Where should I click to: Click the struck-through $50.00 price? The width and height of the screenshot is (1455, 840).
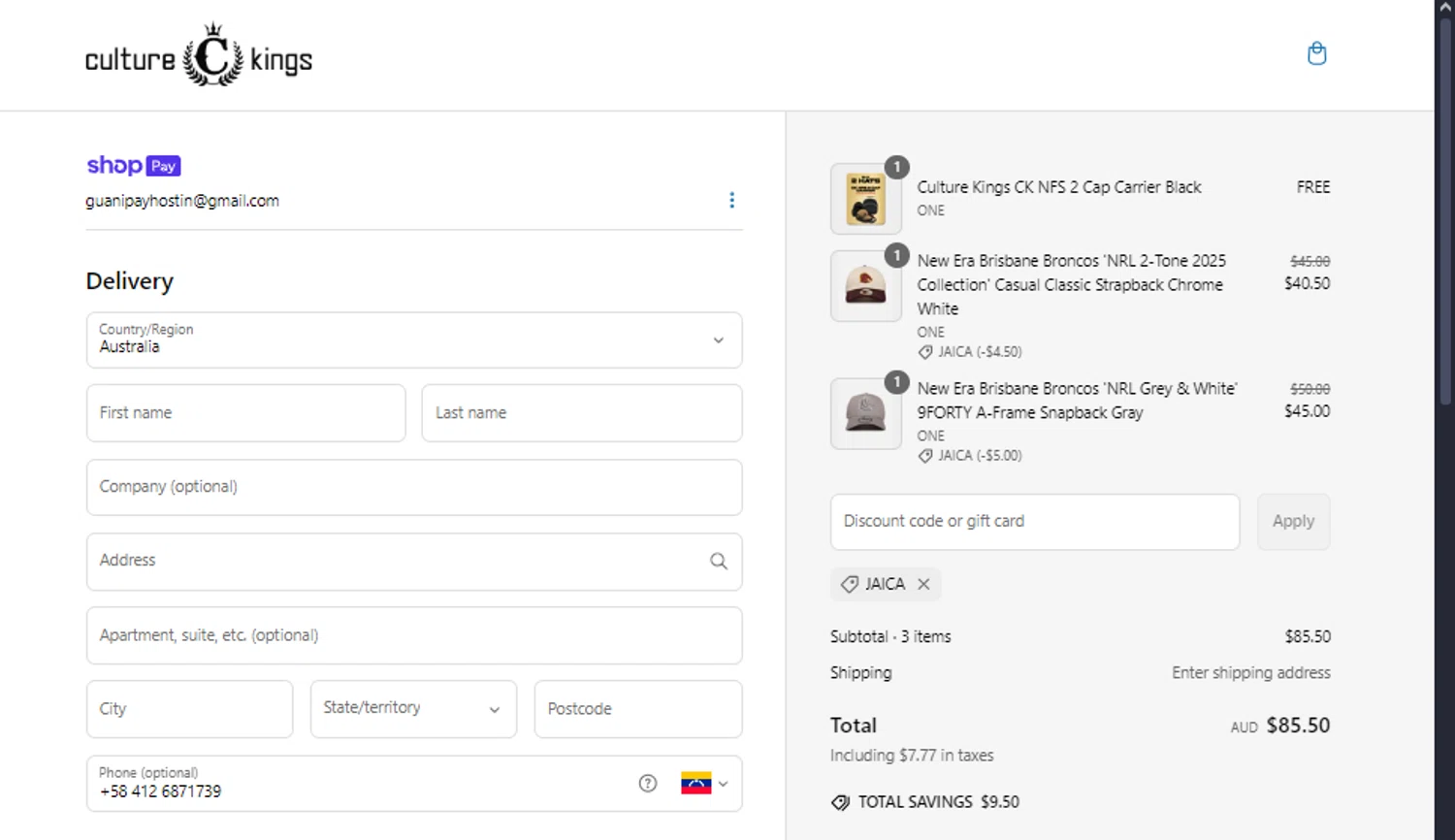(x=1309, y=389)
